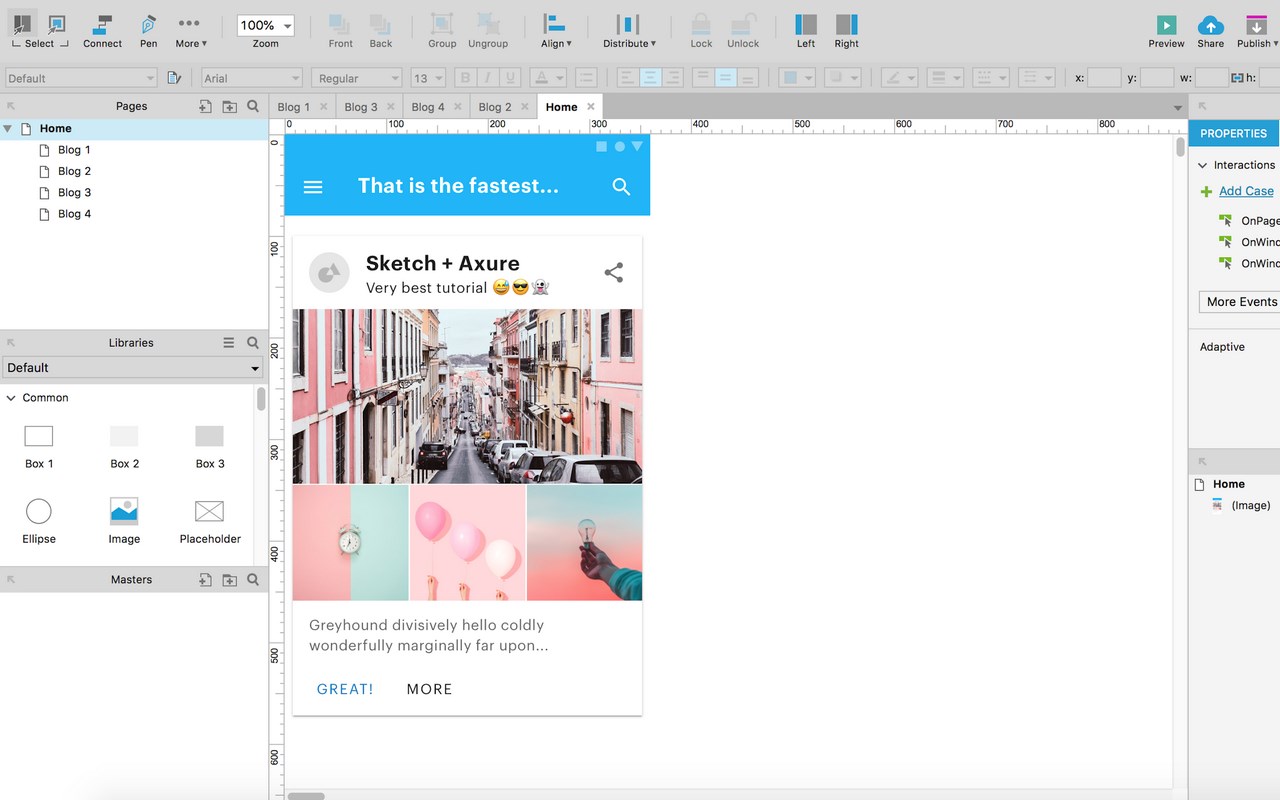Collapse the Home page tree node
This screenshot has height=800, width=1280.
click(x=8, y=128)
